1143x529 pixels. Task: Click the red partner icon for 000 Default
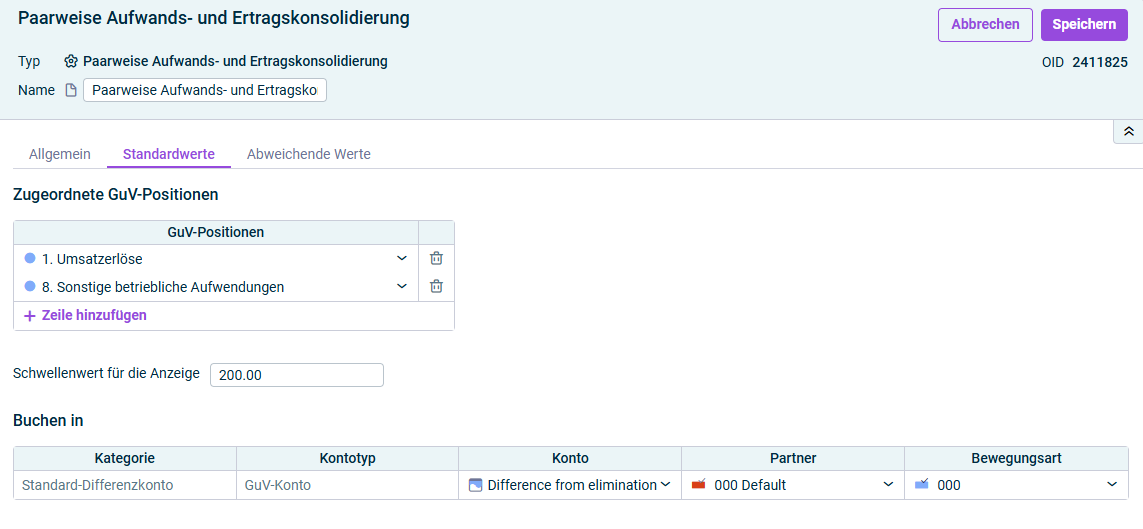(x=698, y=485)
